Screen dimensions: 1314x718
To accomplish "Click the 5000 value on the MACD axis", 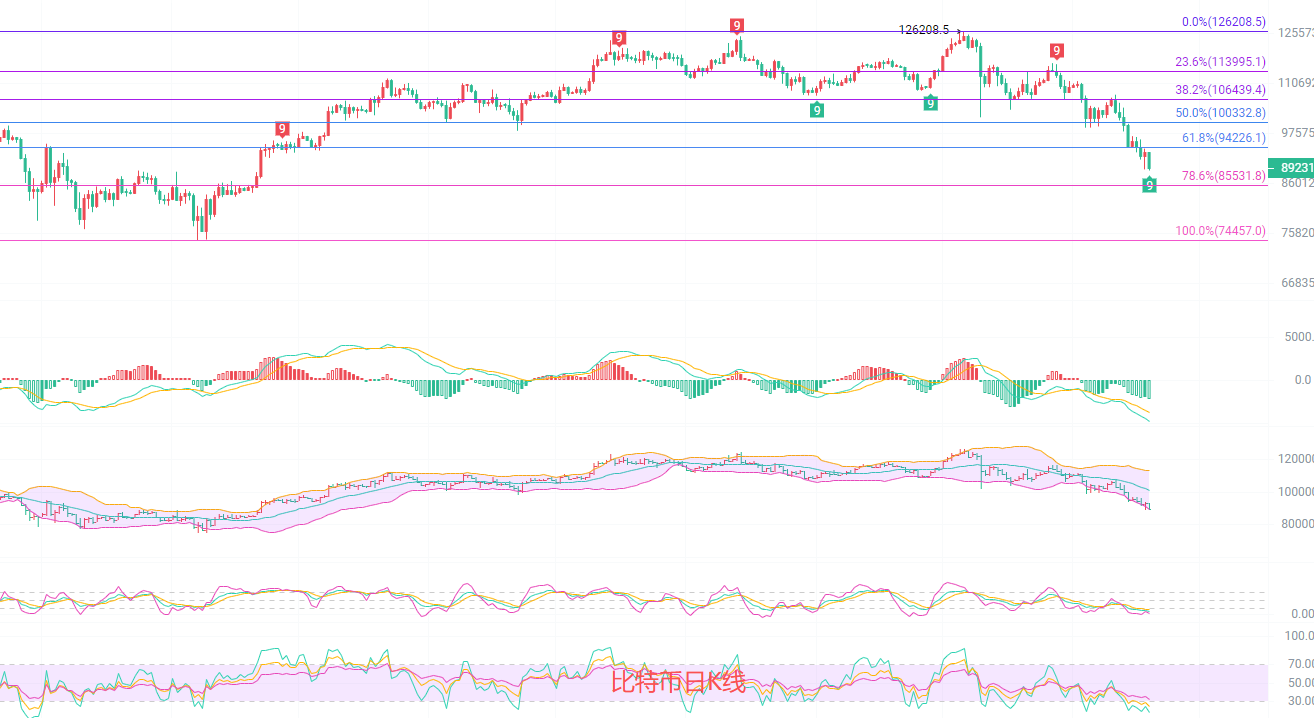I will click(1296, 337).
